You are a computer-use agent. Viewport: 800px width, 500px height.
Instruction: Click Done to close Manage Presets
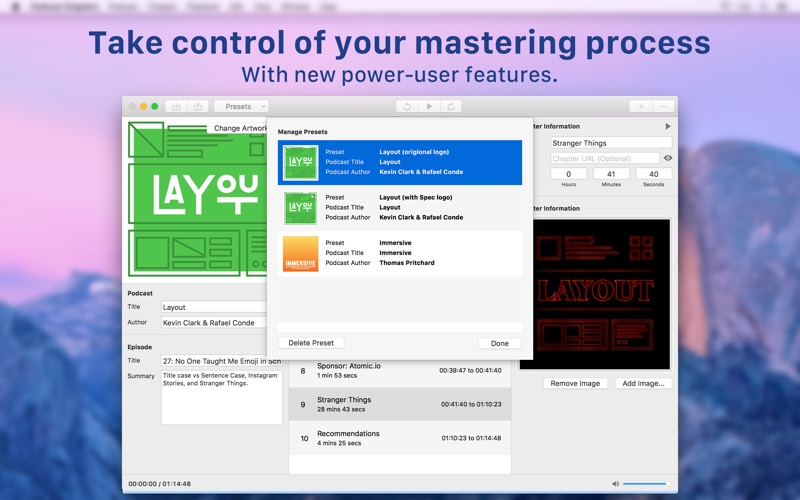(x=499, y=343)
